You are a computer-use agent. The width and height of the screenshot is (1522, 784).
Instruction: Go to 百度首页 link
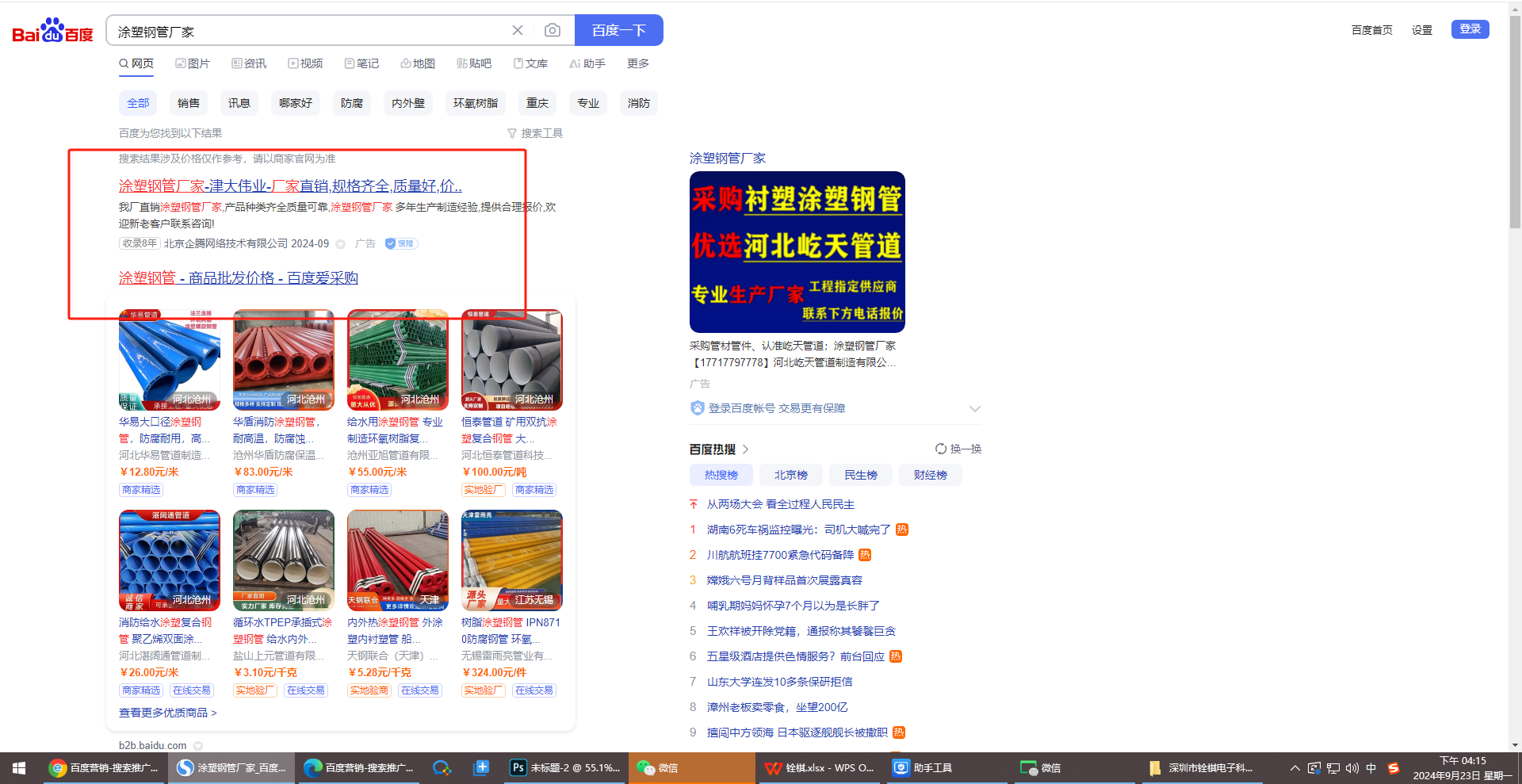1372,30
